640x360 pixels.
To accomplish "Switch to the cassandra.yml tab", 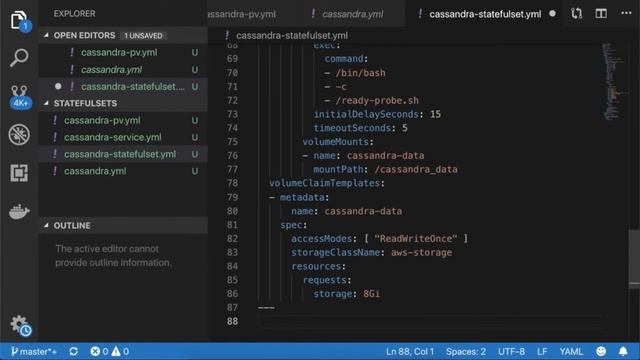I will coord(353,14).
